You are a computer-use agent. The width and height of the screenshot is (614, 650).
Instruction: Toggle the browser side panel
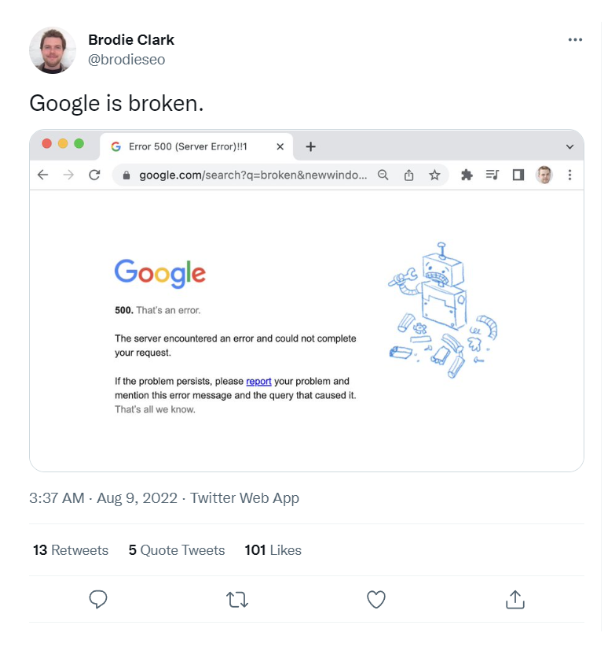pyautogui.click(x=518, y=175)
